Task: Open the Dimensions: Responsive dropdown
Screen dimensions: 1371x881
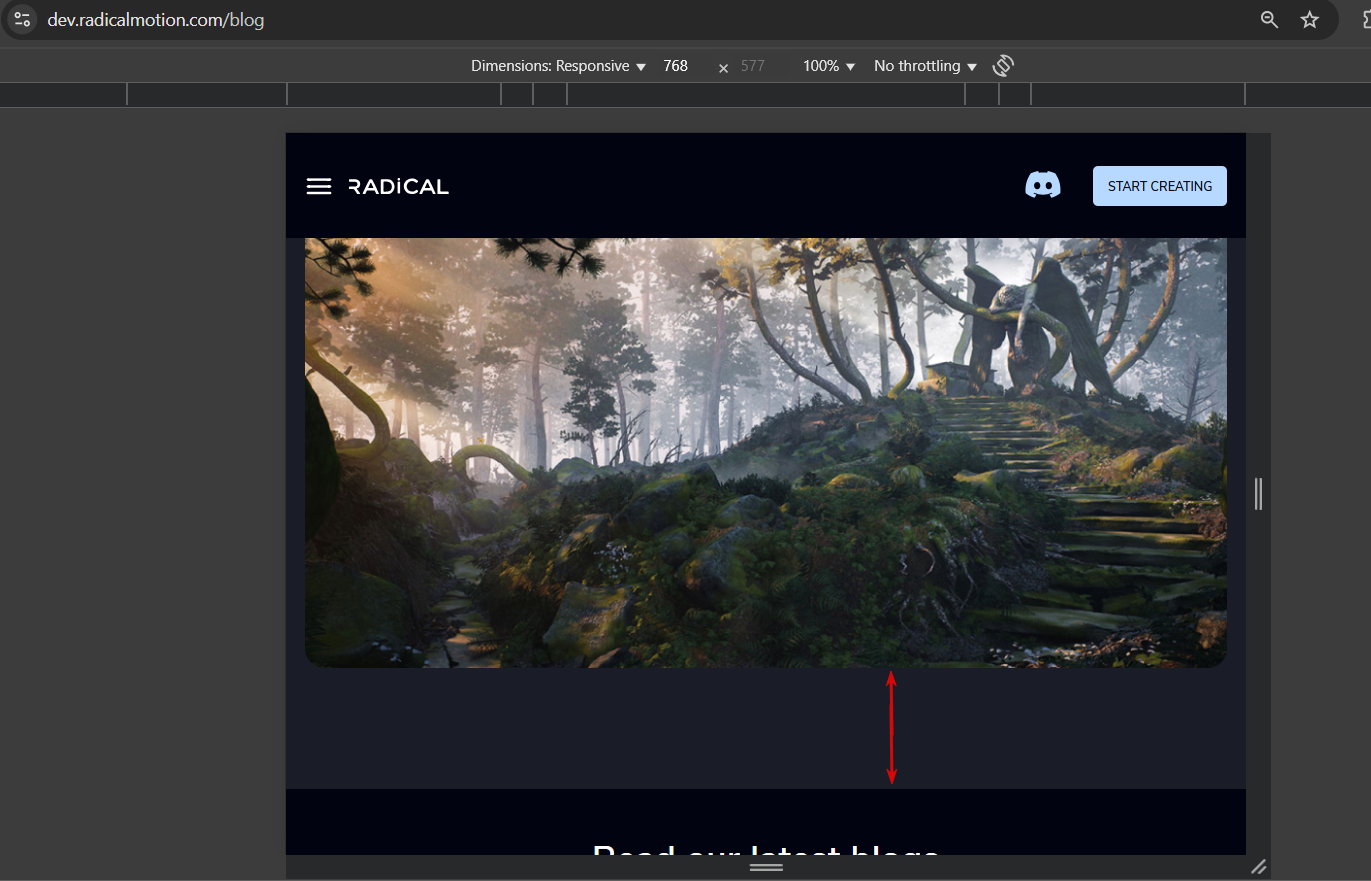Action: coord(558,66)
